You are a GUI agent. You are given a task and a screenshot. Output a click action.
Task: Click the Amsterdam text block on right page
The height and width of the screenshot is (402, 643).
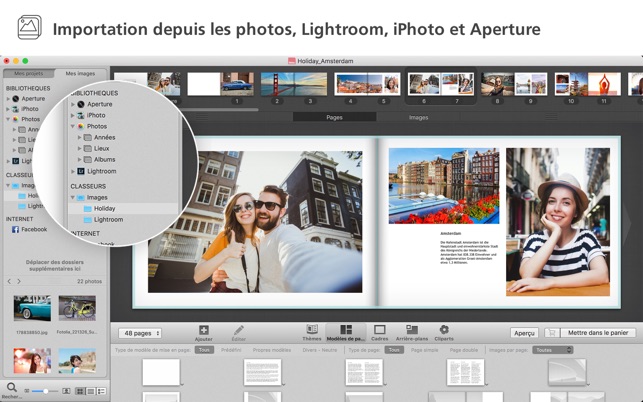(468, 248)
